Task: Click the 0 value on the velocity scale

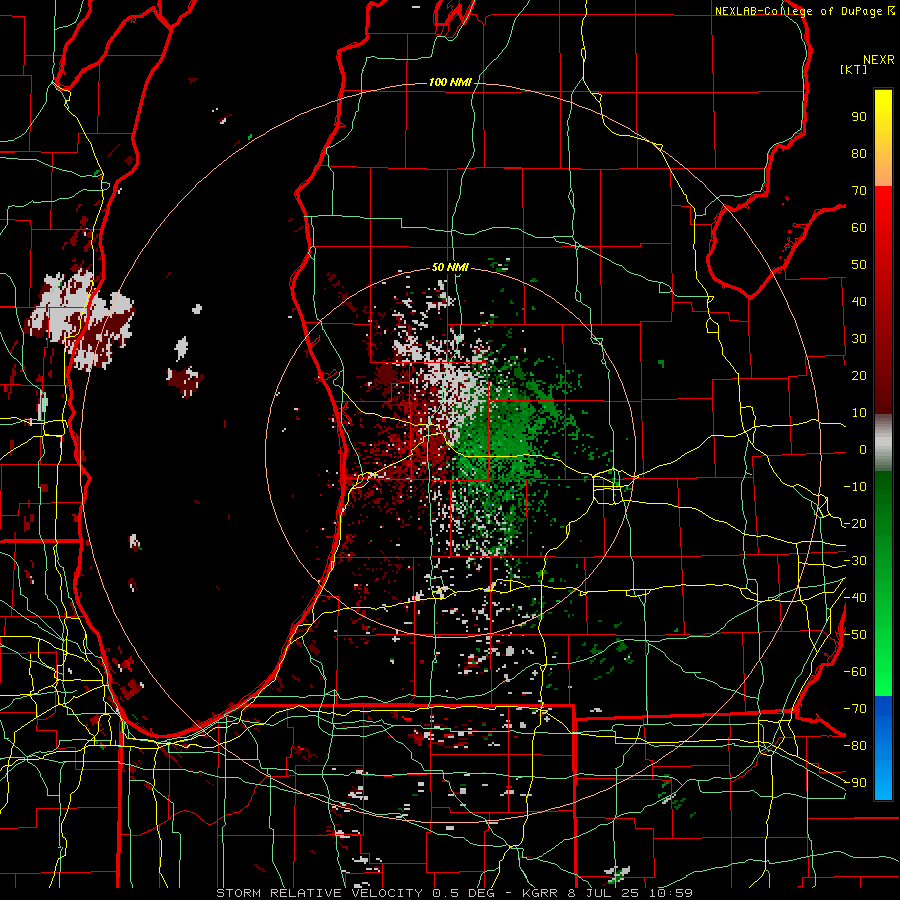Action: (x=863, y=449)
